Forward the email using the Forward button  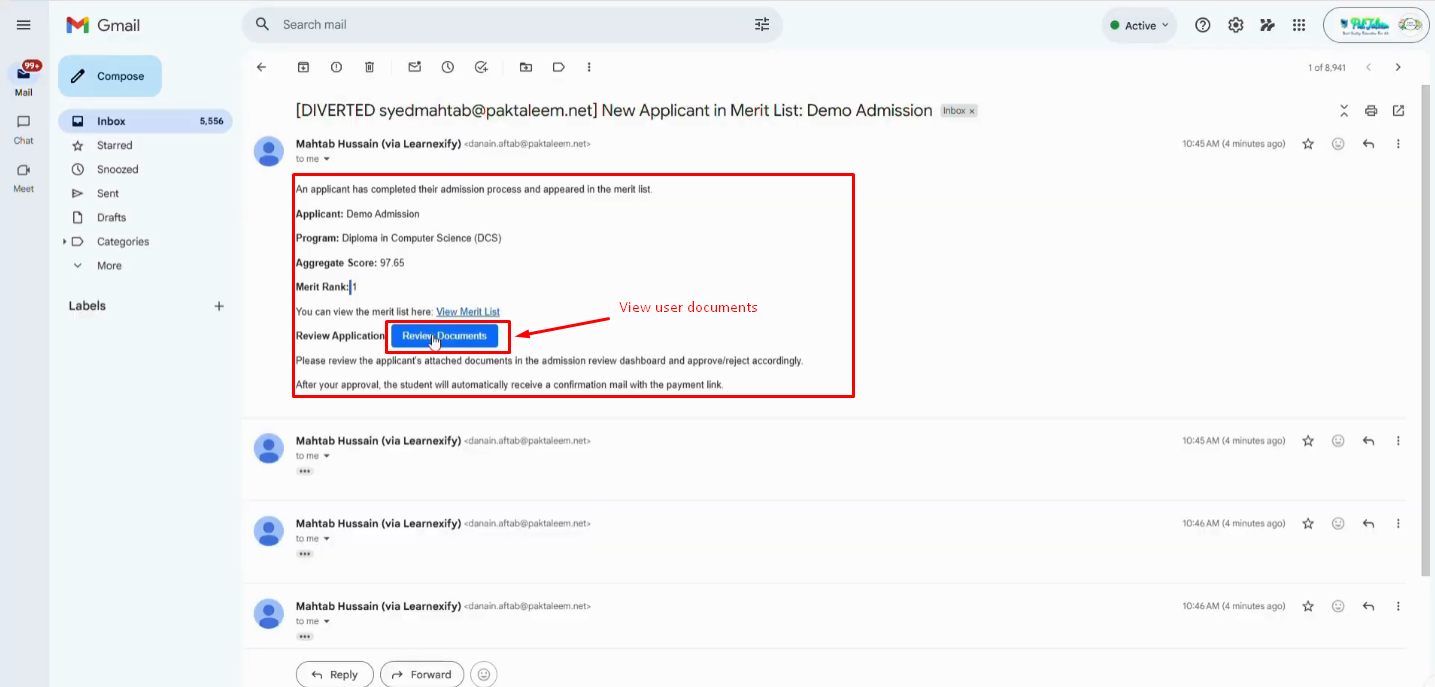pos(422,674)
